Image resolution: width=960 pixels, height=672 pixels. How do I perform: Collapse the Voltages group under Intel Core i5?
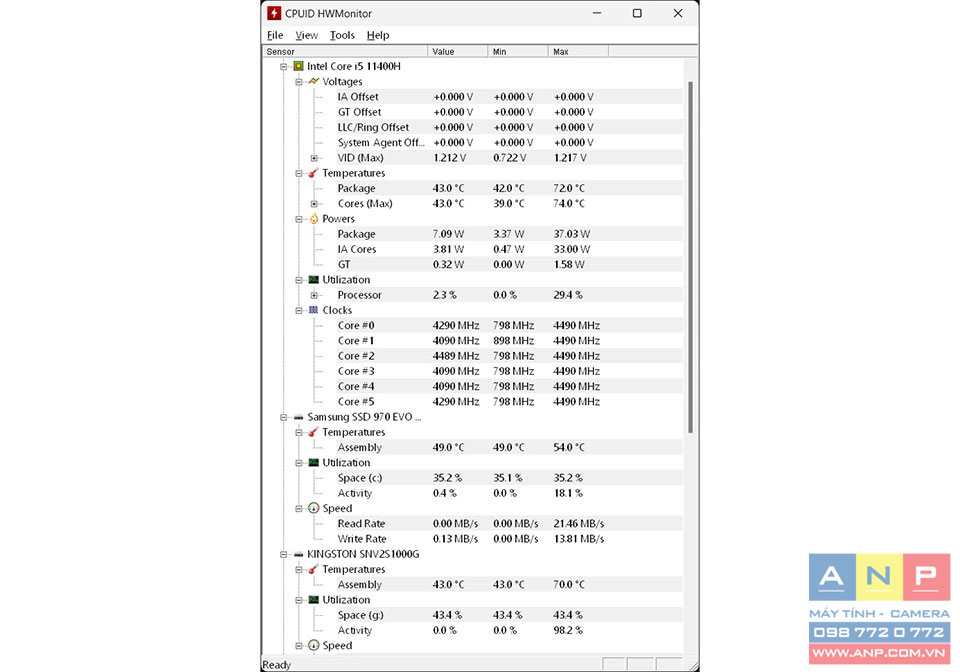[x=299, y=81]
